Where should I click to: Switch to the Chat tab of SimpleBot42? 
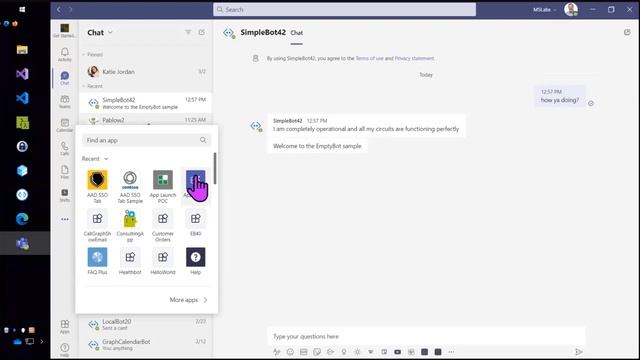pos(297,33)
